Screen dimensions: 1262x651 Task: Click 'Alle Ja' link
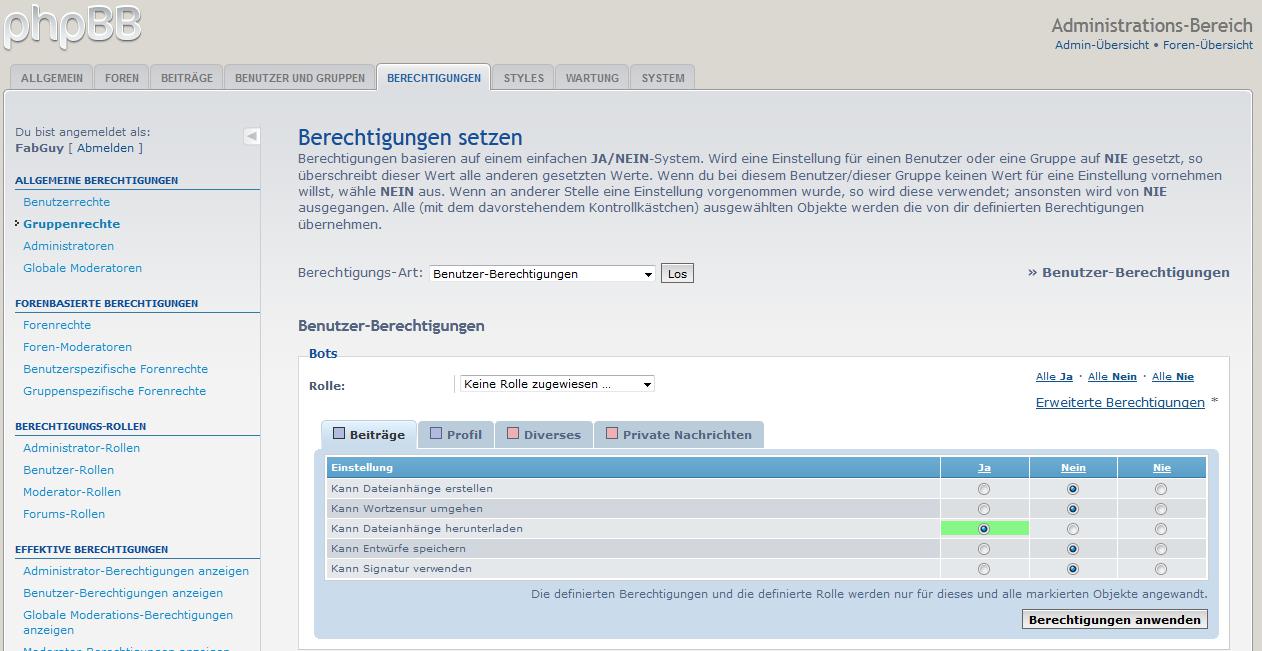click(x=1054, y=377)
